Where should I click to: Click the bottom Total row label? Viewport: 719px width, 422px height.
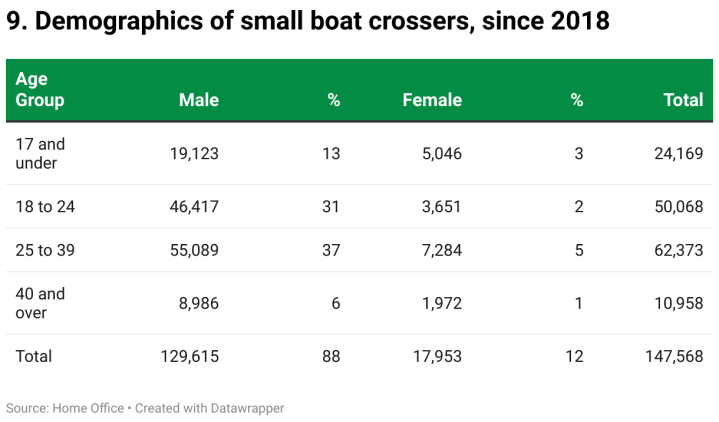point(33,356)
